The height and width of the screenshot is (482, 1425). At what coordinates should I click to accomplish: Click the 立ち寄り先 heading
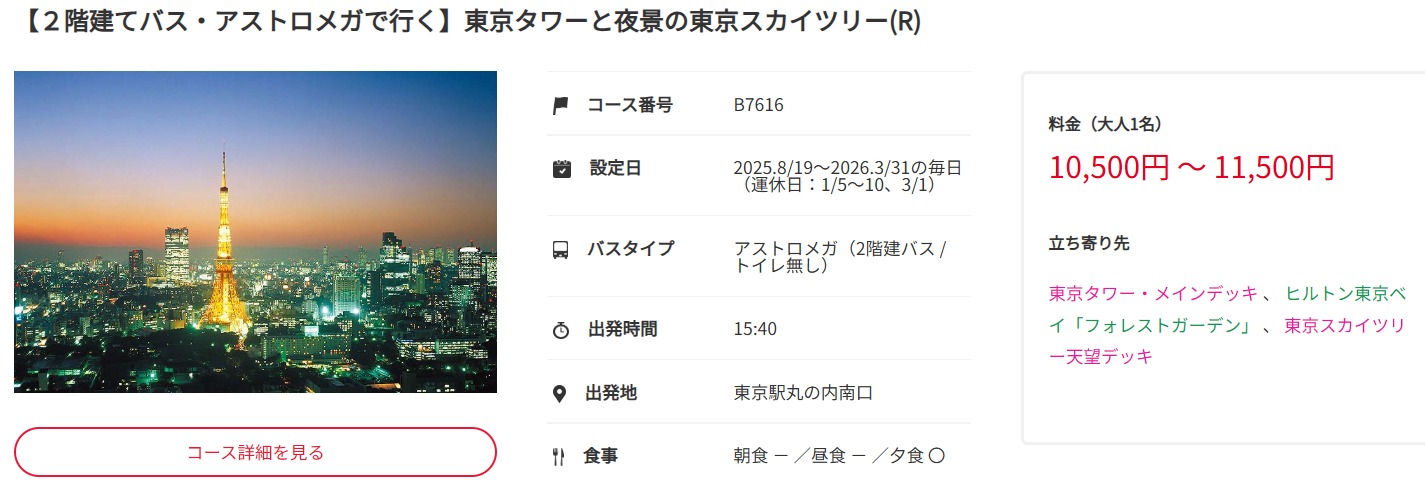(1089, 243)
